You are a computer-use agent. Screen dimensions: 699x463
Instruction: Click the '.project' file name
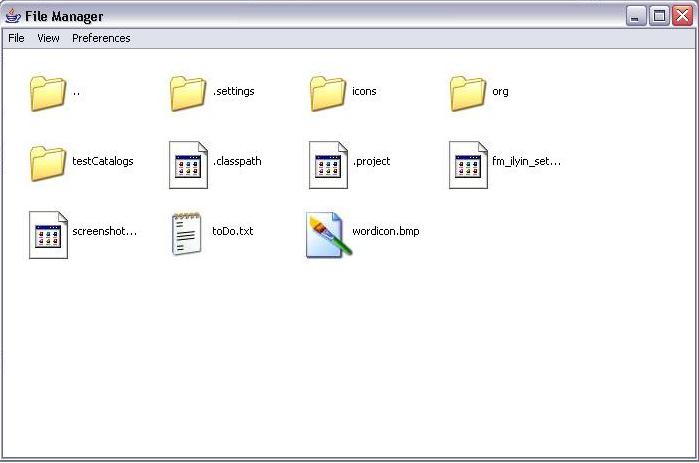pyautogui.click(x=371, y=161)
